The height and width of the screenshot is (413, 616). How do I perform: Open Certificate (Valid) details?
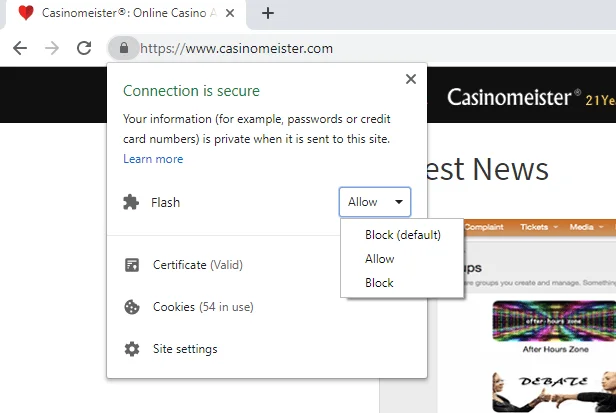click(x=198, y=265)
